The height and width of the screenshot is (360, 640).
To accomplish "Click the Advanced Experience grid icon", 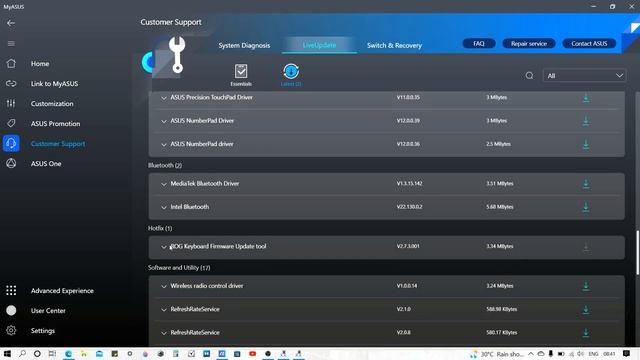I will [x=11, y=290].
